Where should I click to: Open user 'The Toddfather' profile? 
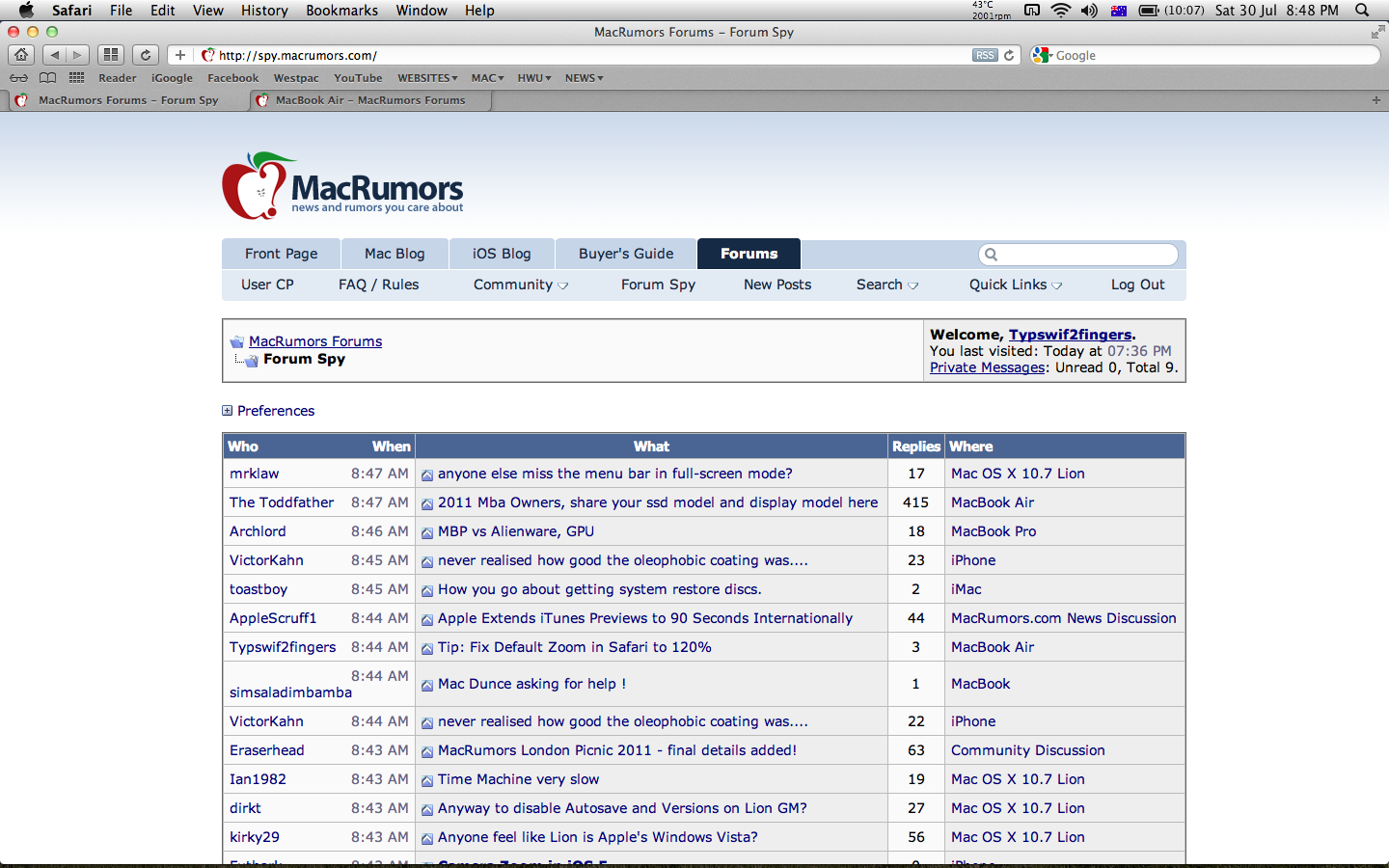[282, 502]
